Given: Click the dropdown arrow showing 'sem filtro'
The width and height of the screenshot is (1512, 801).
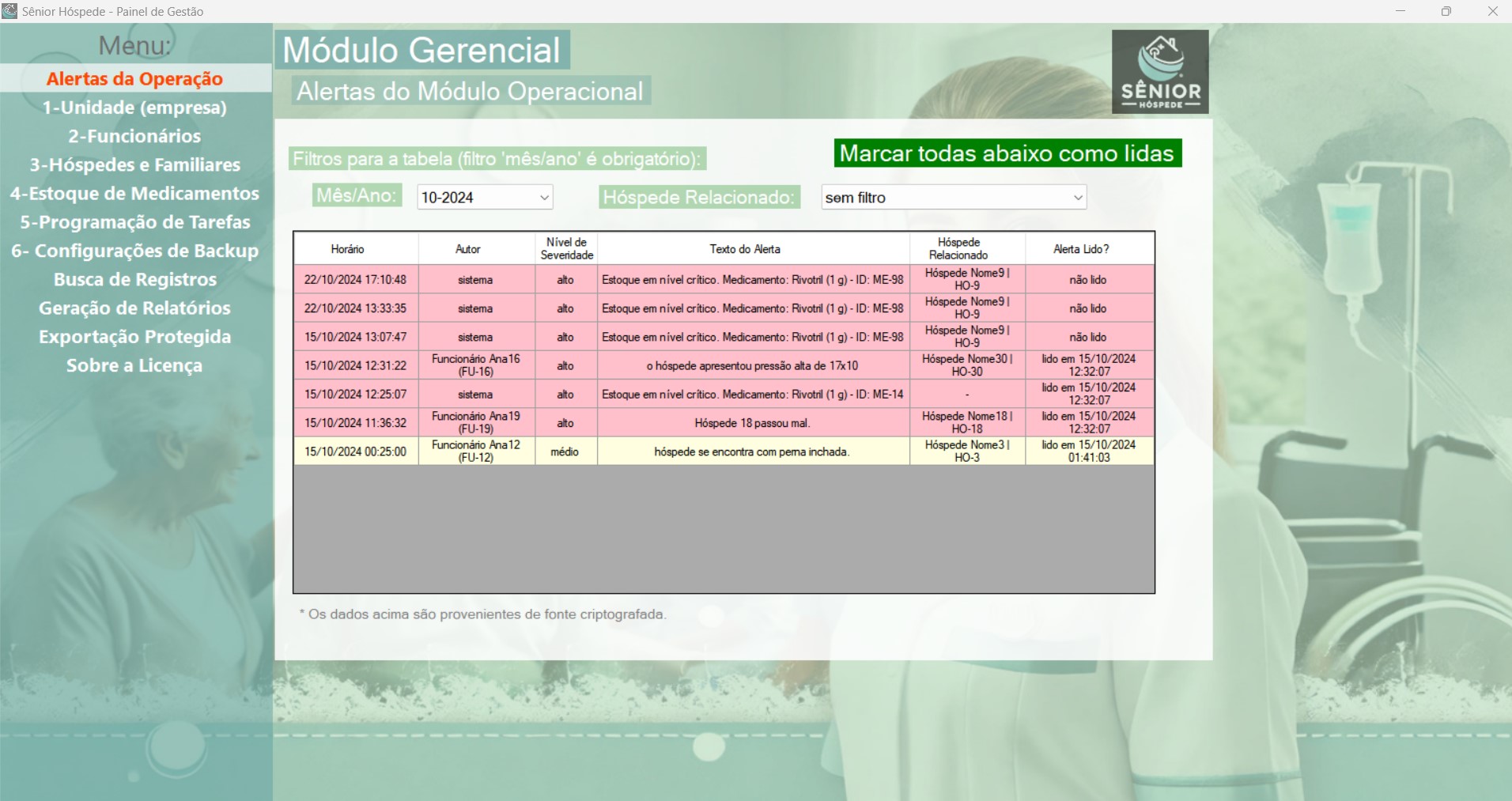Looking at the screenshot, I should tap(1078, 197).
